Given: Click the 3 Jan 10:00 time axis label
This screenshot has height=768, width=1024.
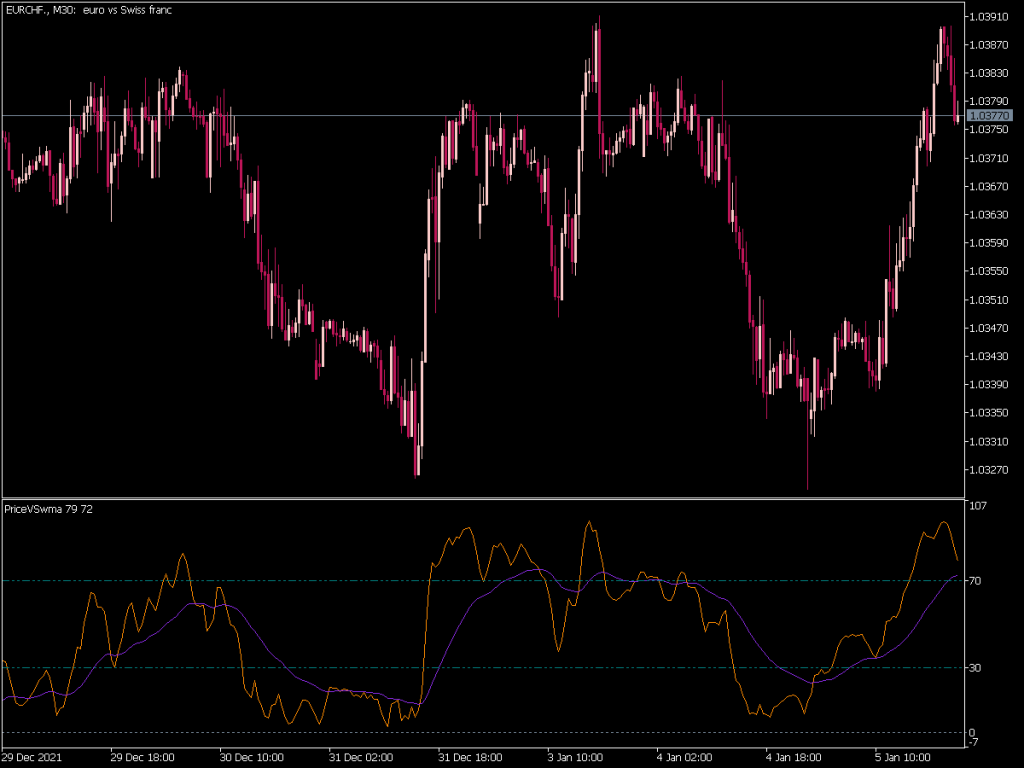Looking at the screenshot, I should 577,757.
